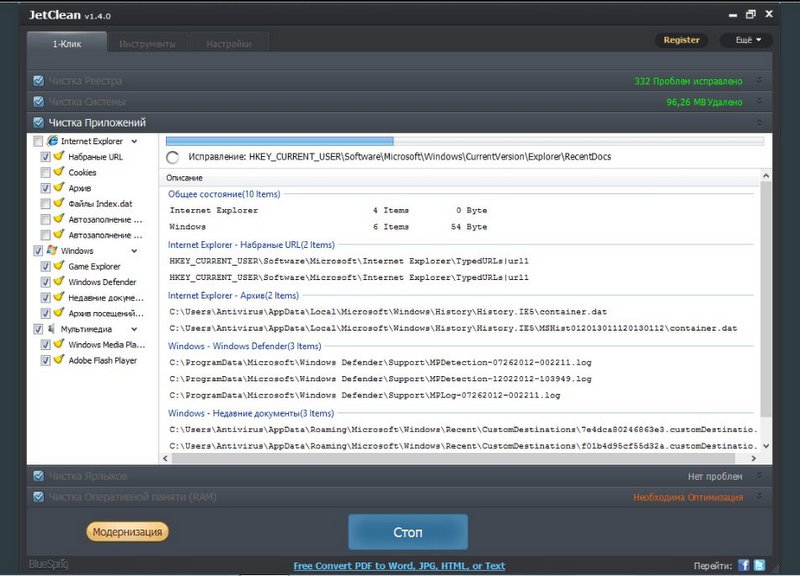Click broom icon beside Game Explorer
Screen dimensions: 800x576
[59, 265]
